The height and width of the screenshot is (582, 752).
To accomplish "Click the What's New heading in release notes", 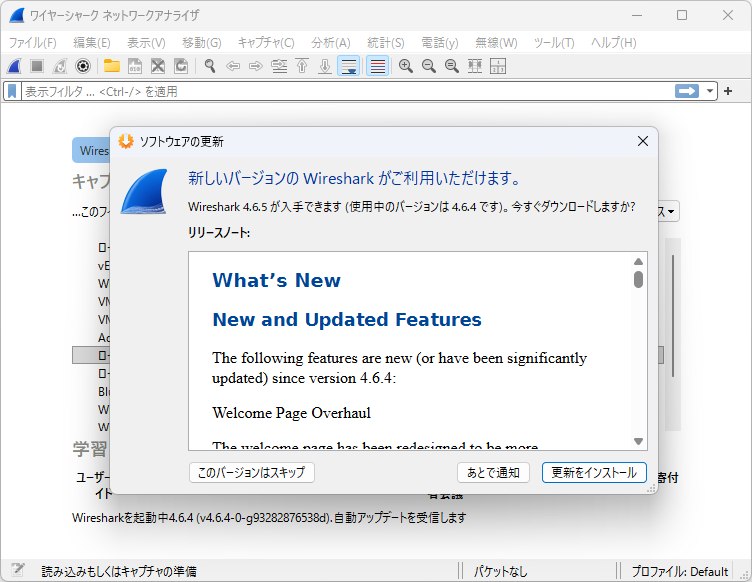I will pos(276,280).
